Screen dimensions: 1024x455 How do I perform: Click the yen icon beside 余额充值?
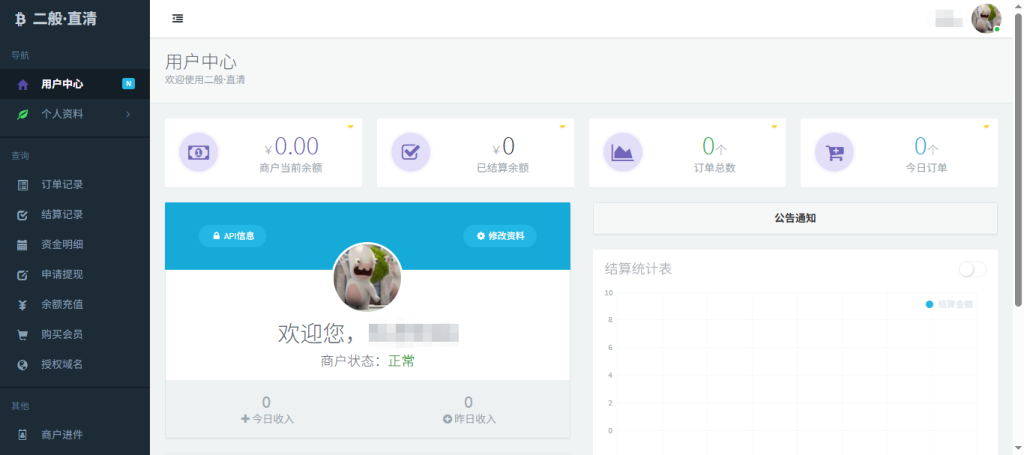click(23, 305)
